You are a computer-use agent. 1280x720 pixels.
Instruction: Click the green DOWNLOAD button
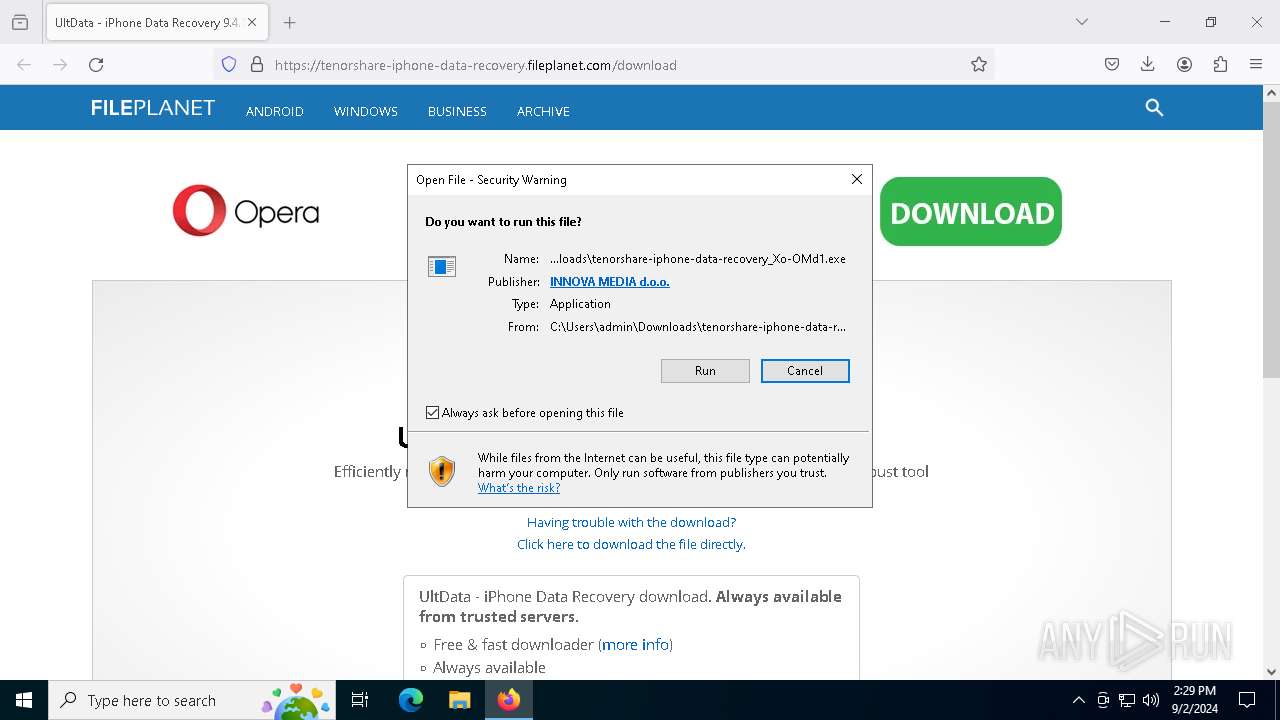coord(971,211)
